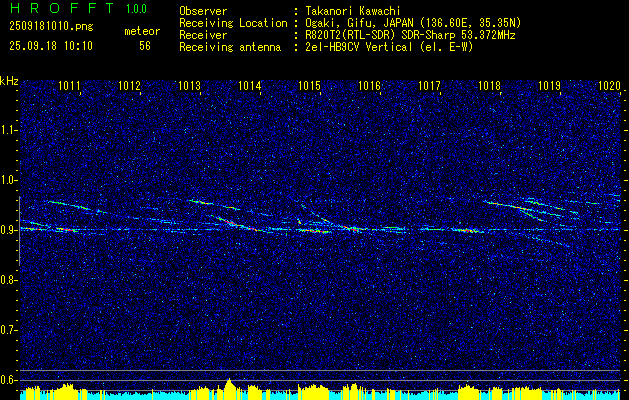Click the 0.9 frequency axis label

point(8,230)
